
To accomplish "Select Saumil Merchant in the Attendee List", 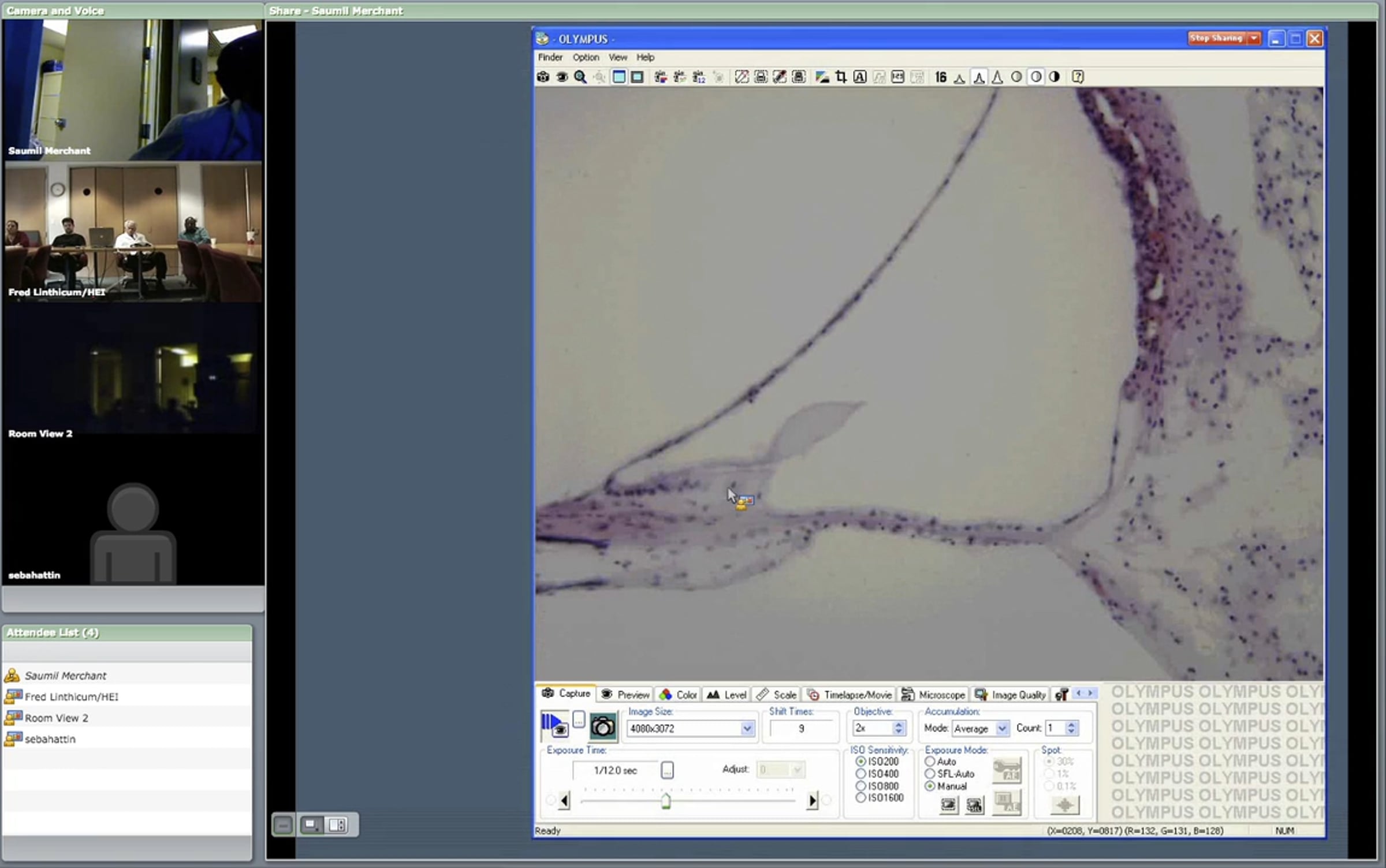I will pos(127,676).
